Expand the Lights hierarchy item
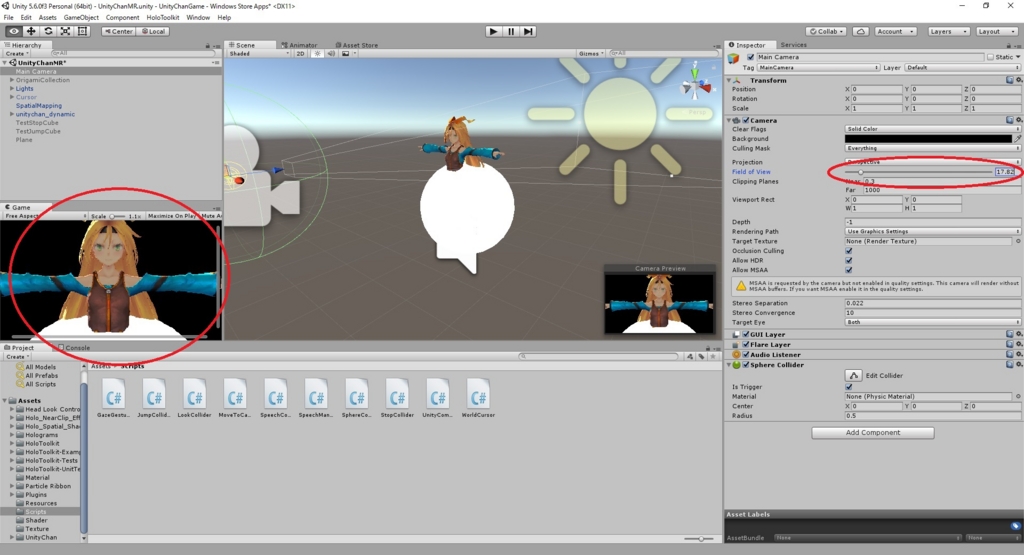This screenshot has width=1024, height=555. pyautogui.click(x=12, y=88)
